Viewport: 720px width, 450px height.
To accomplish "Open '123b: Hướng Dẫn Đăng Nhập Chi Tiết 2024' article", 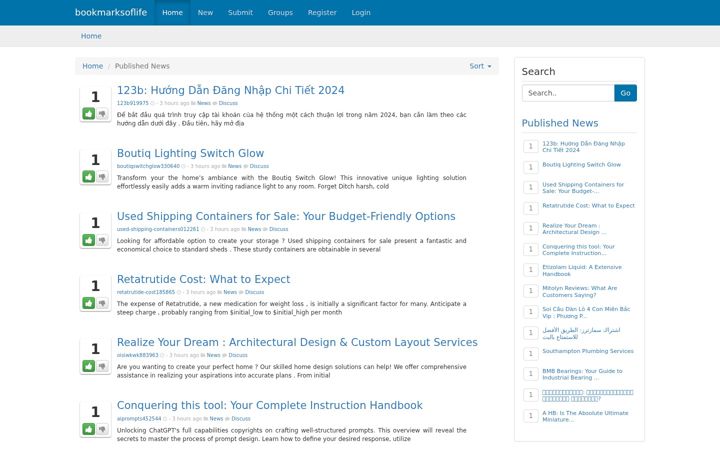I will click(231, 90).
